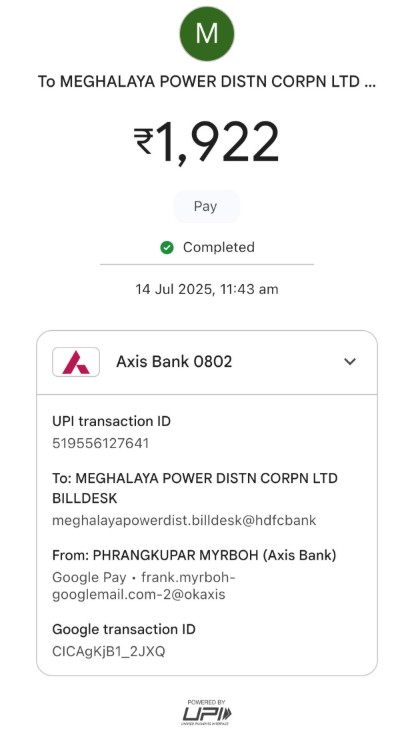Click the Pay pill button
This screenshot has height=751, width=409.
pos(206,206)
